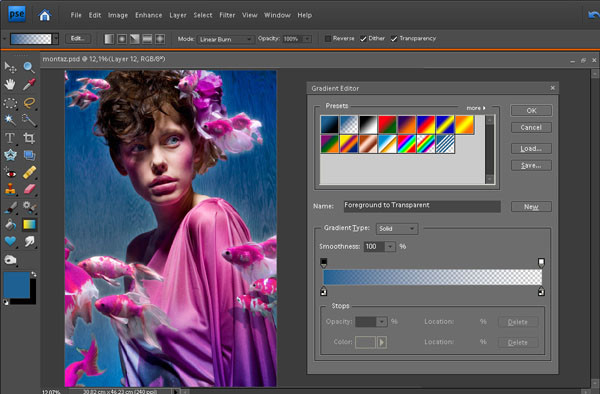Screen dimensions: 600x394
Task: Select the Smart Brush gear tool
Action: point(29,208)
